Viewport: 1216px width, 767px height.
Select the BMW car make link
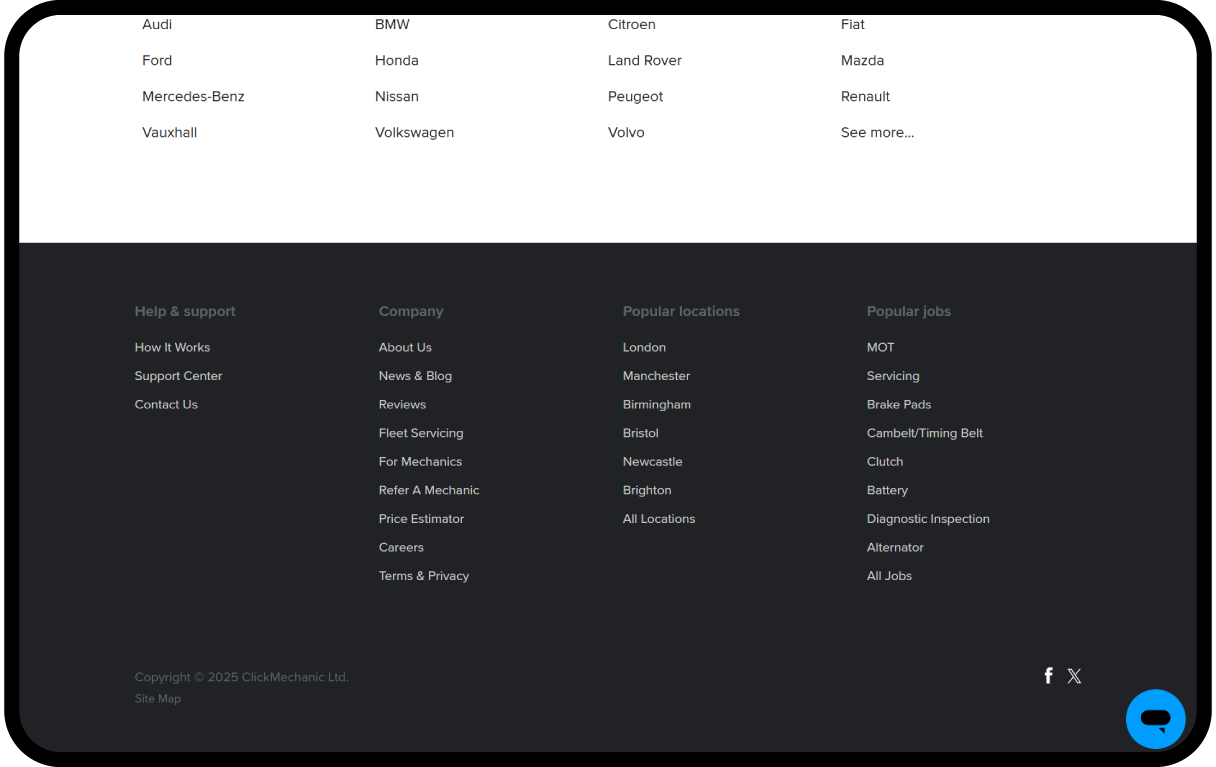(392, 24)
